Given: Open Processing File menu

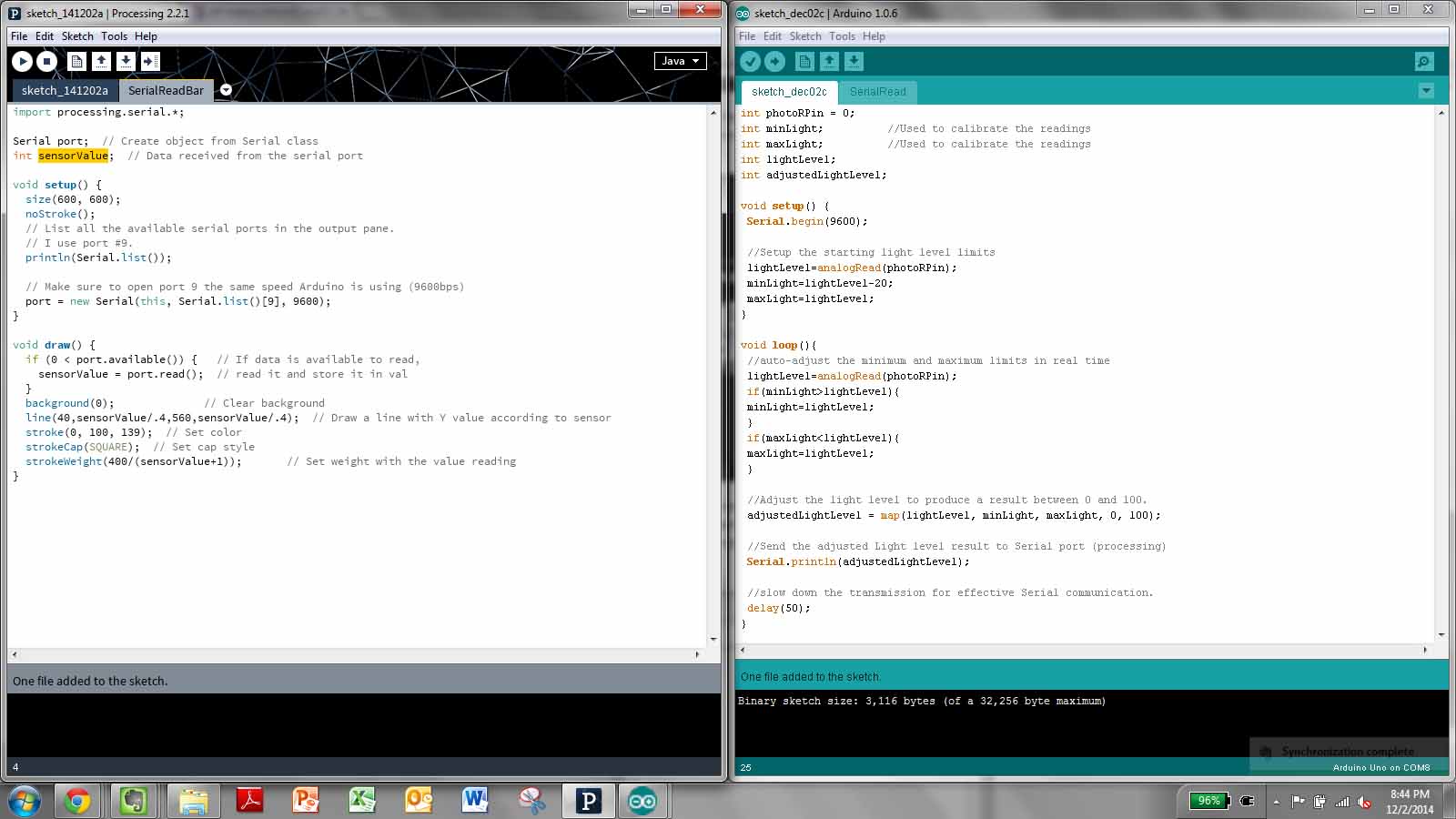Looking at the screenshot, I should coord(19,36).
